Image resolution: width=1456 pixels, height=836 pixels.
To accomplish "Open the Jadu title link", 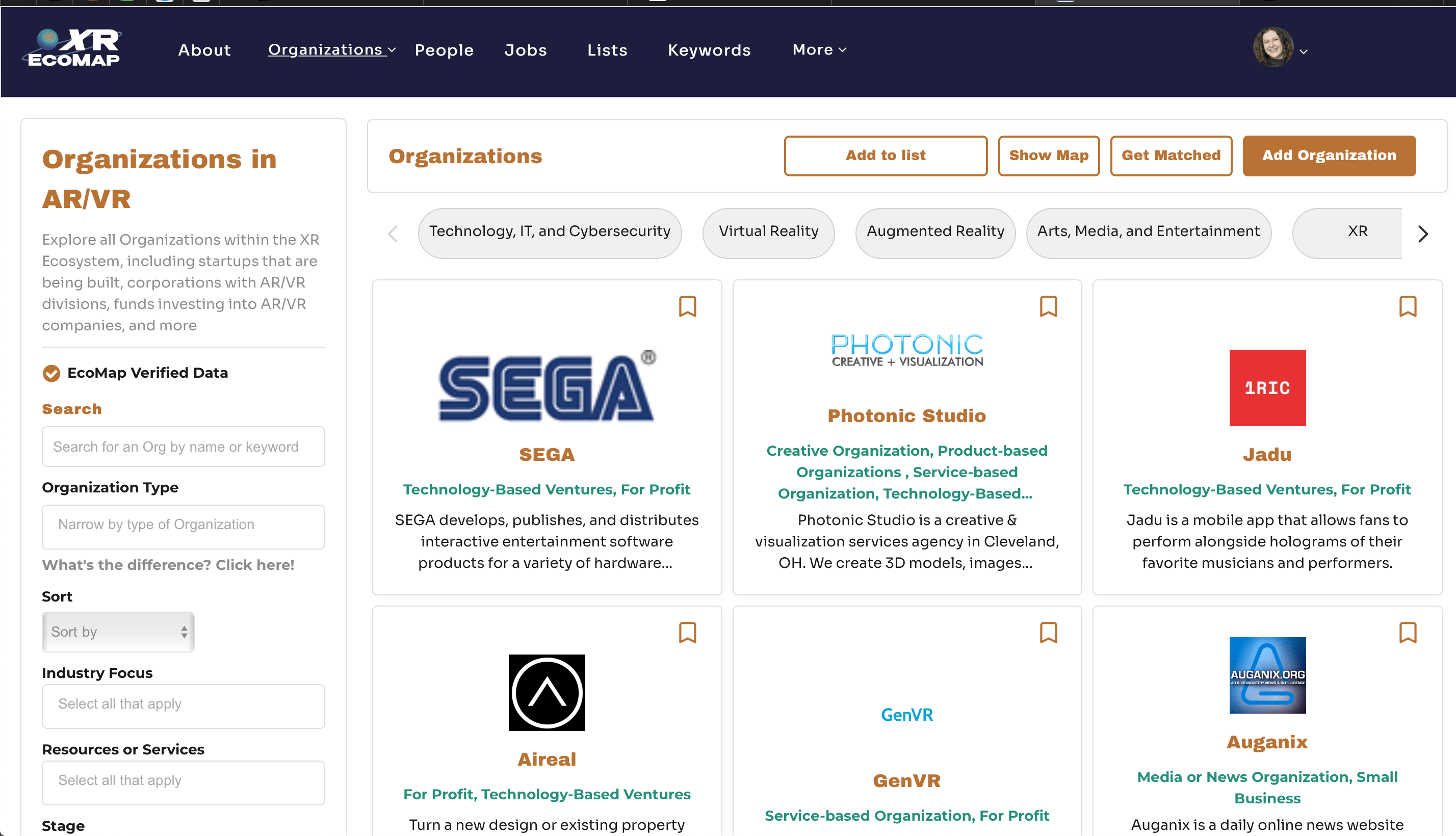I will click(x=1267, y=454).
